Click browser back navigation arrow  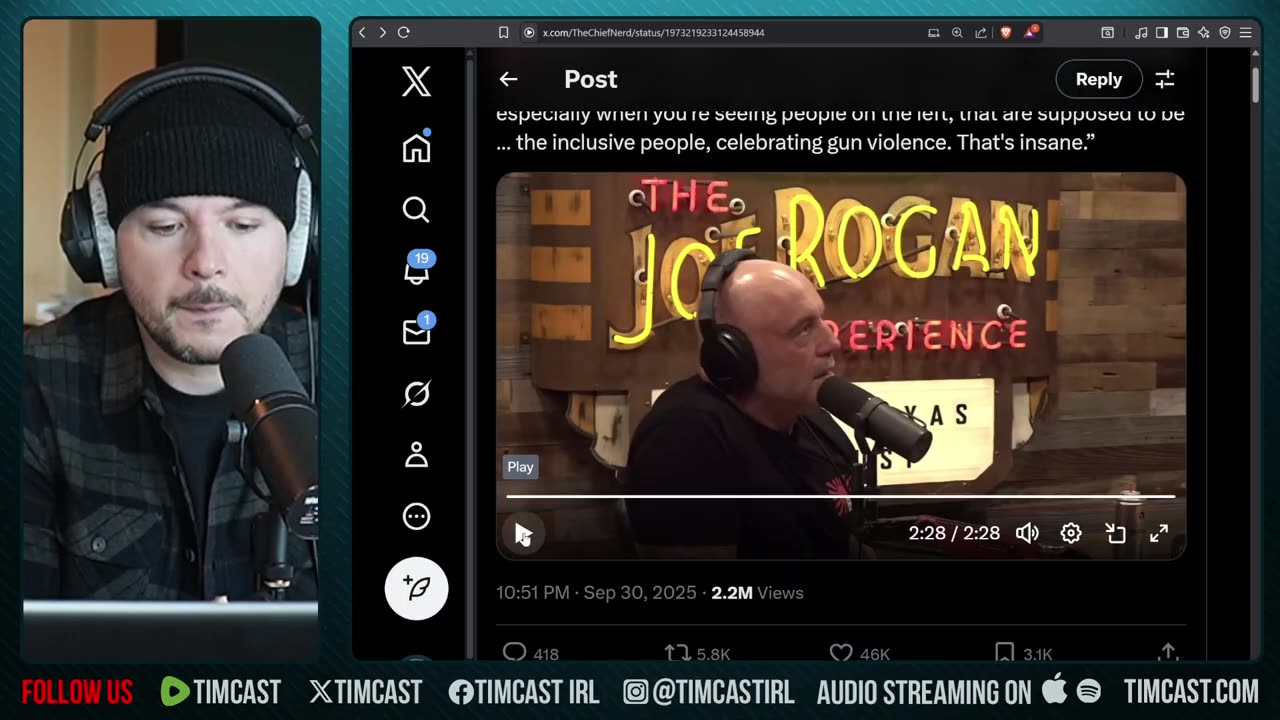point(362,32)
